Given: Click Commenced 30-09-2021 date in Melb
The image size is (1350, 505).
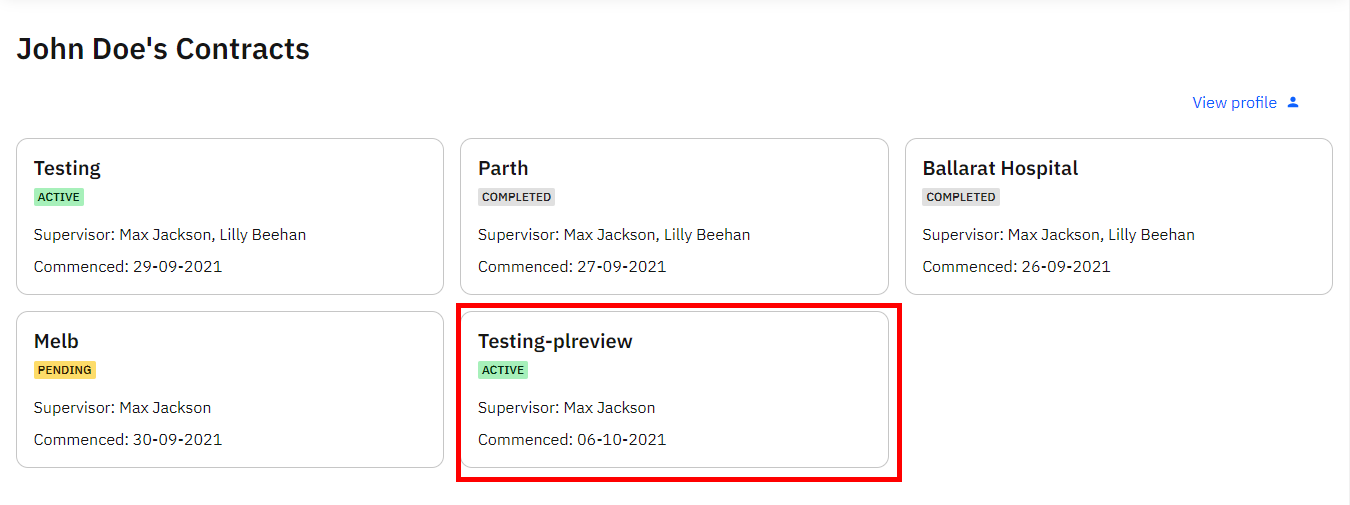Looking at the screenshot, I should pyautogui.click(x=128, y=439).
